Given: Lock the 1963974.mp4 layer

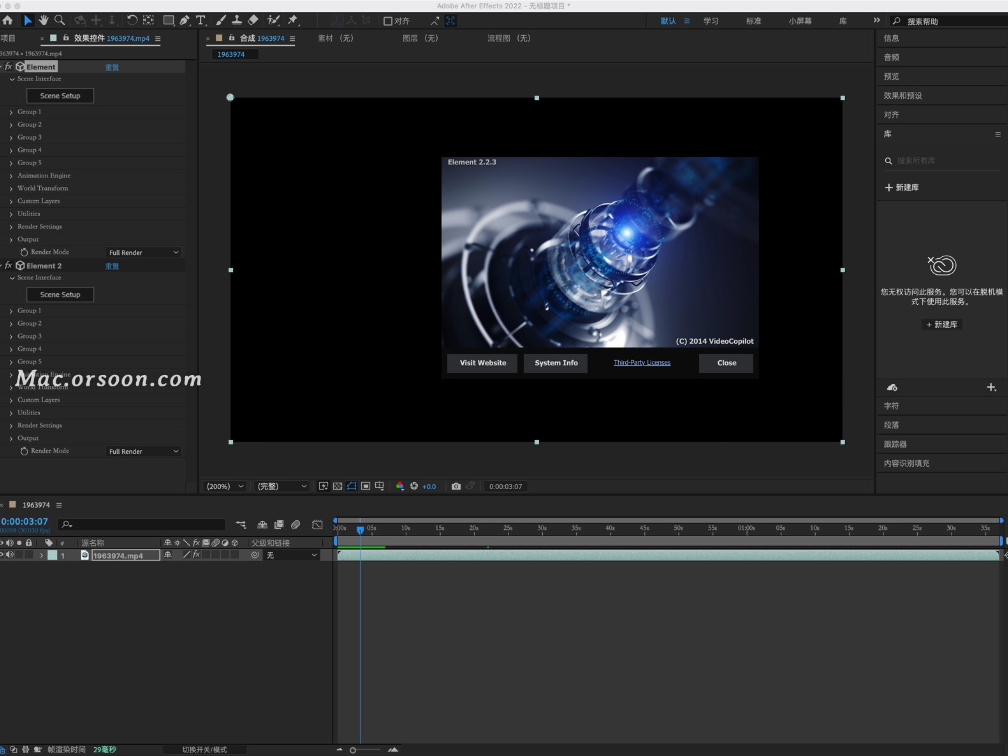Looking at the screenshot, I should [x=30, y=554].
